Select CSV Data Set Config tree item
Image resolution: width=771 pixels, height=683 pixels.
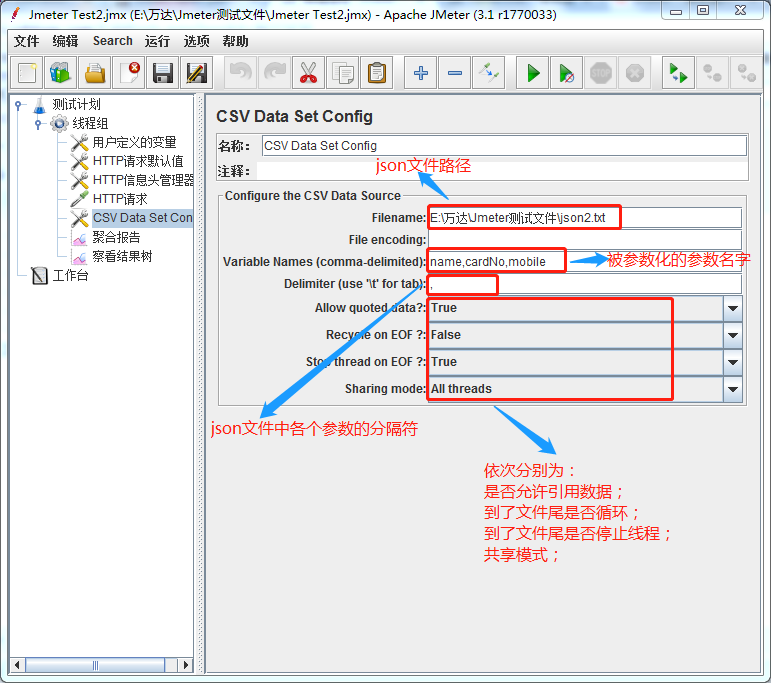[143, 218]
